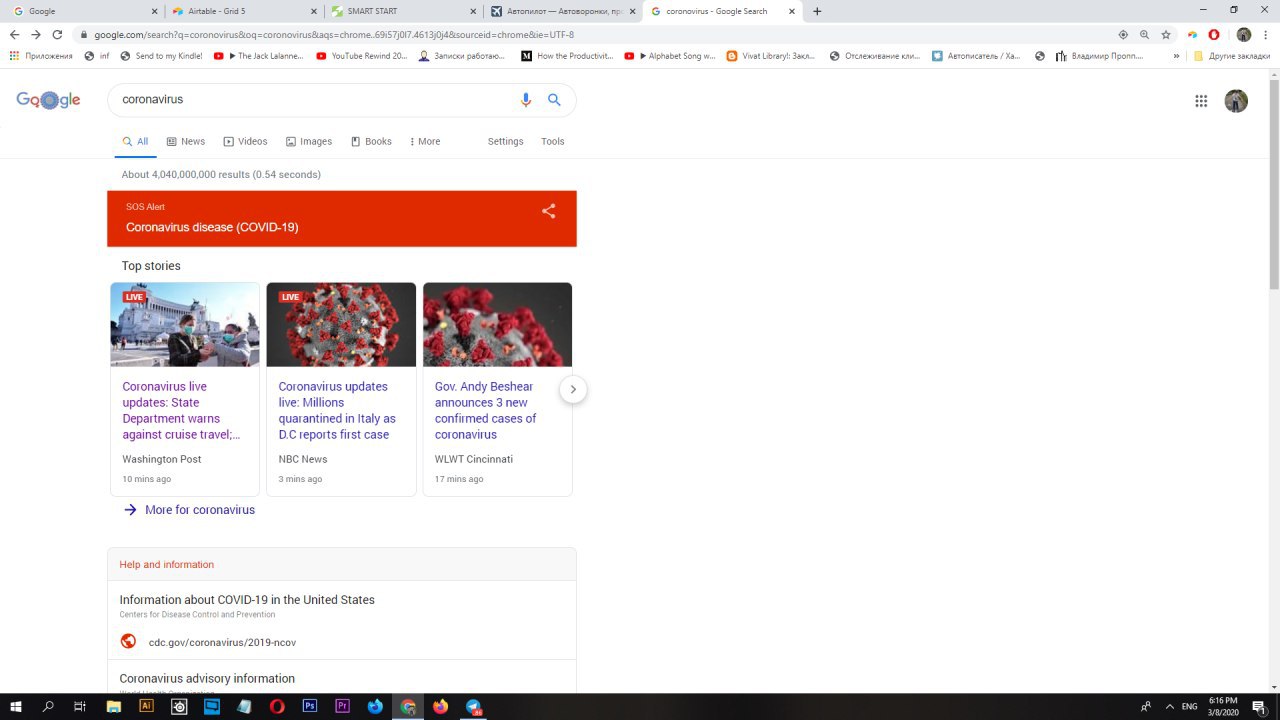The height and width of the screenshot is (720, 1280).
Task: Switch to Airtable - Grid 5 tab
Action: (x=244, y=11)
